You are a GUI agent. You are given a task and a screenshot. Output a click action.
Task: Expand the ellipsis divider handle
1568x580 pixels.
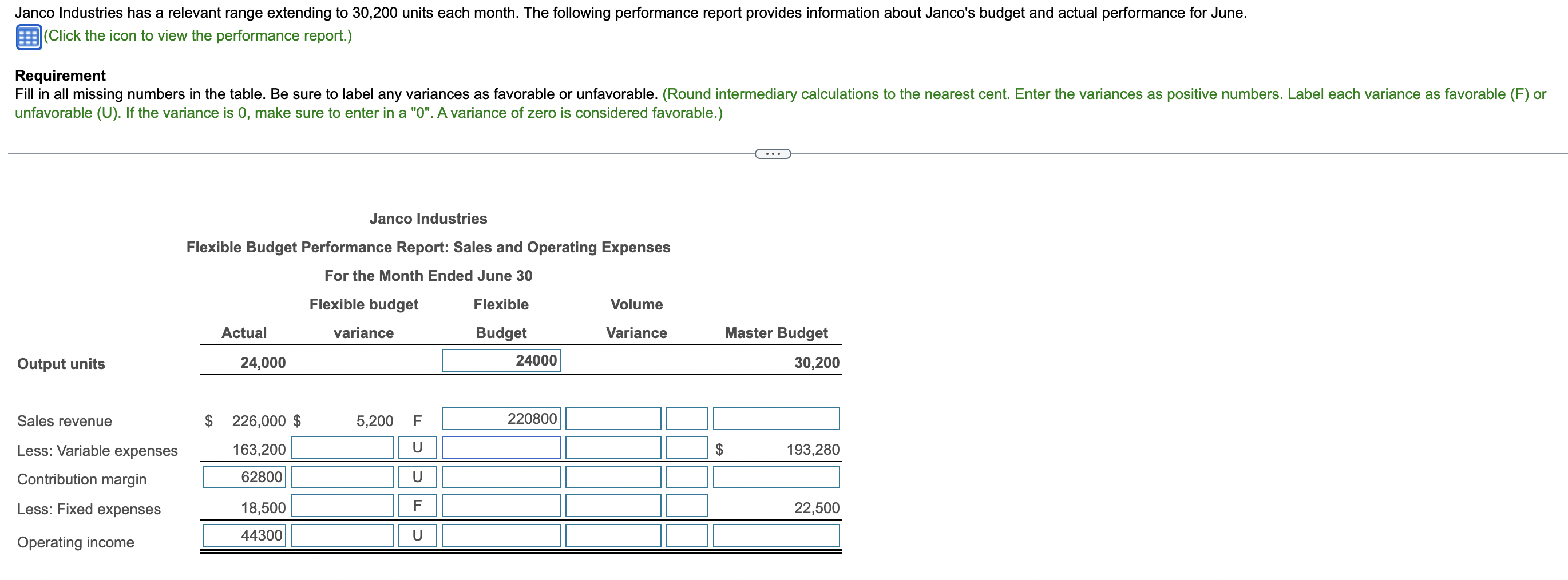[773, 154]
